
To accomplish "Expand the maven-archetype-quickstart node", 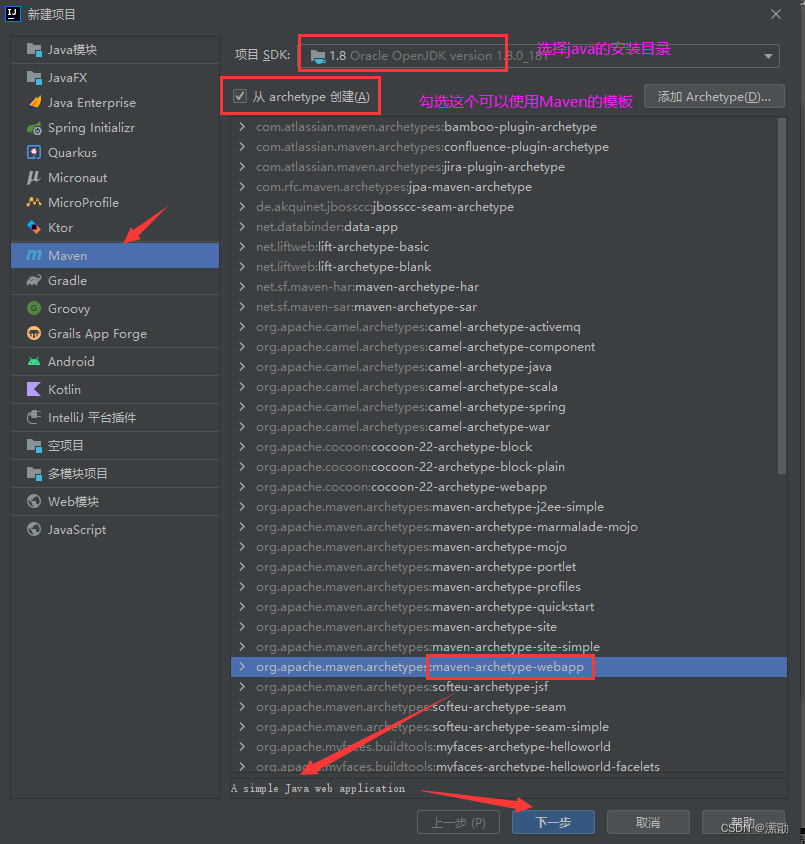I will (242, 606).
